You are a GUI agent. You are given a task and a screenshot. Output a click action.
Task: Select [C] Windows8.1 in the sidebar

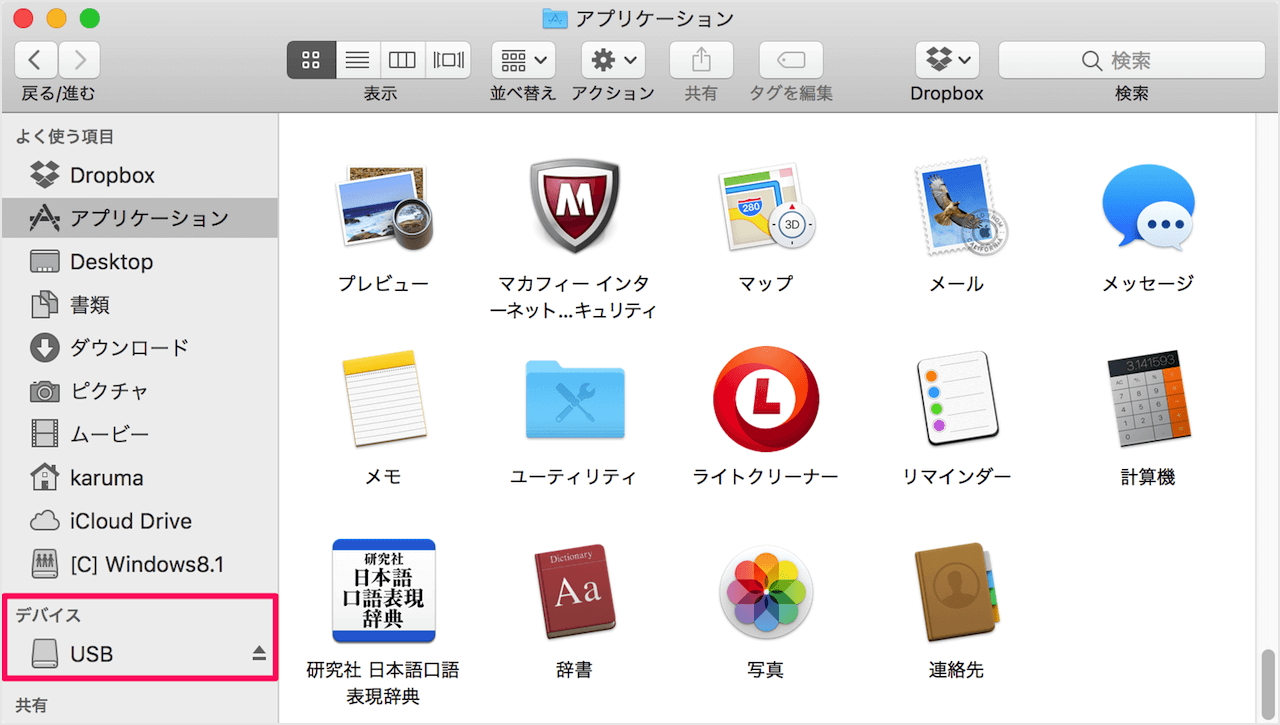[x=139, y=565]
